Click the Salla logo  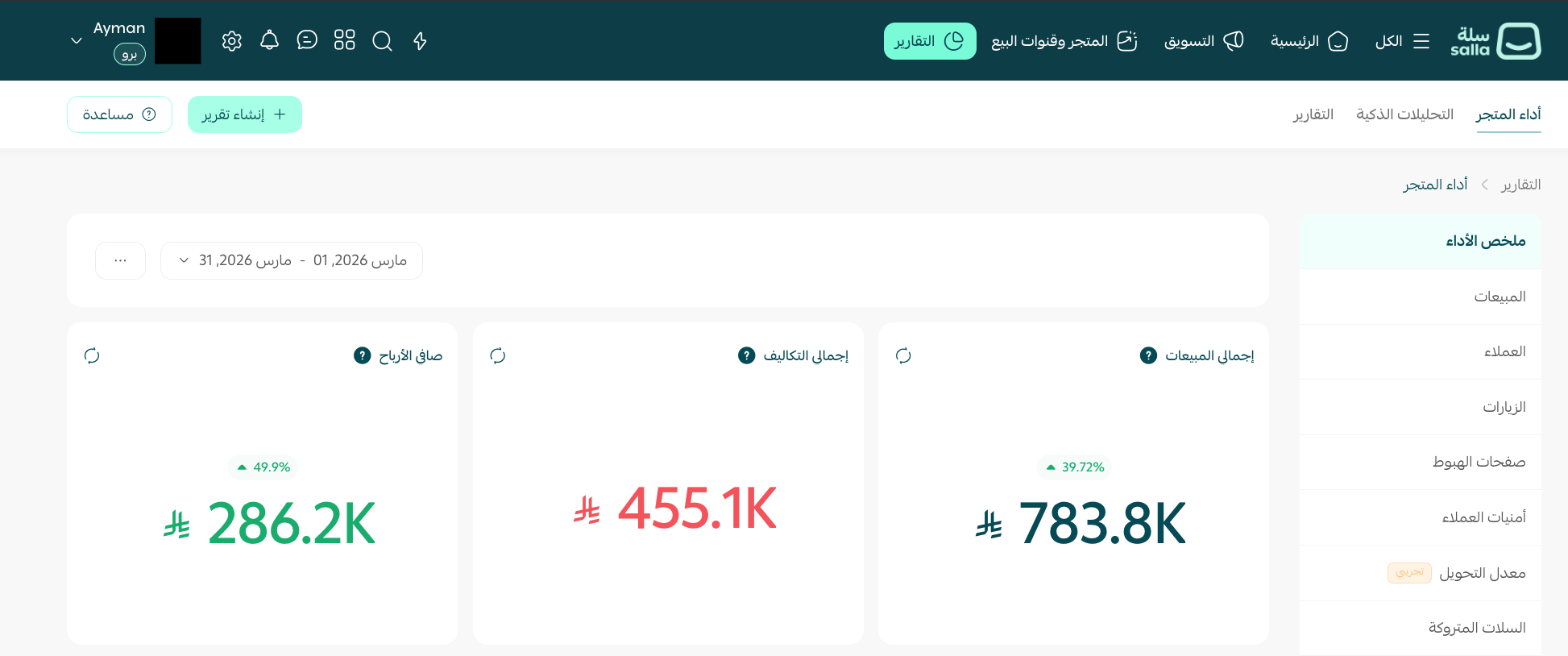(x=1495, y=41)
